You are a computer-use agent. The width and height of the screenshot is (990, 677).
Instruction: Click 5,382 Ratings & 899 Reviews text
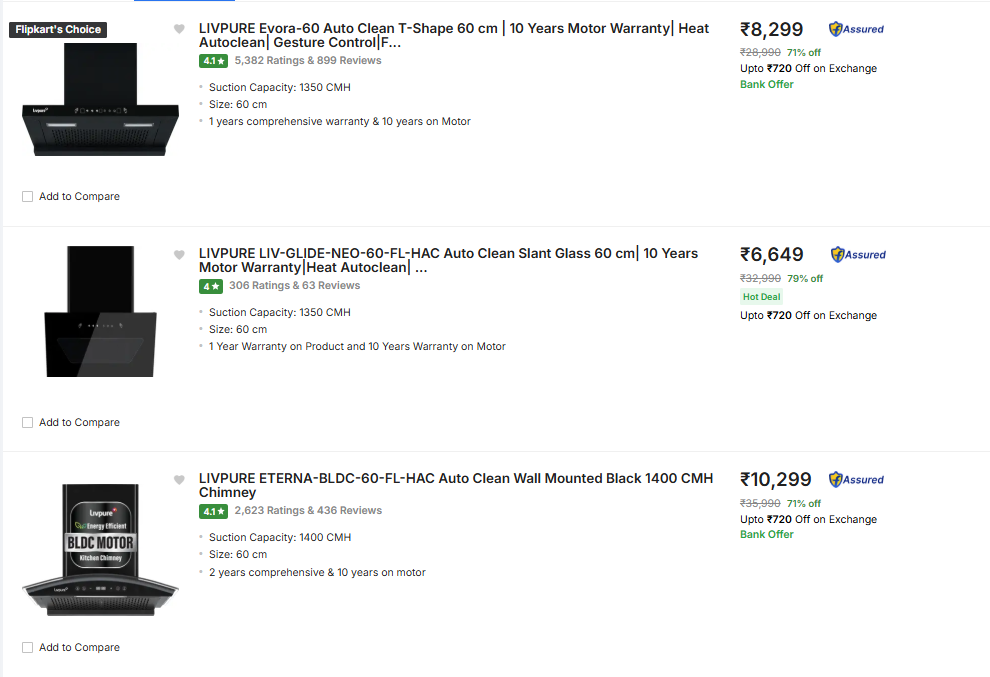[307, 61]
